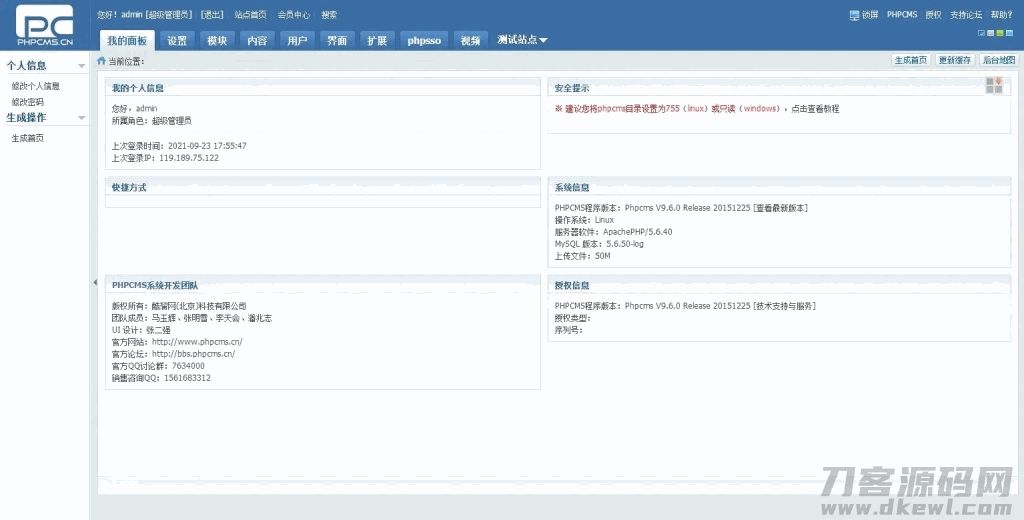1024x520 pixels.
Task: Click the lock screen monitor icon
Action: tap(854, 15)
